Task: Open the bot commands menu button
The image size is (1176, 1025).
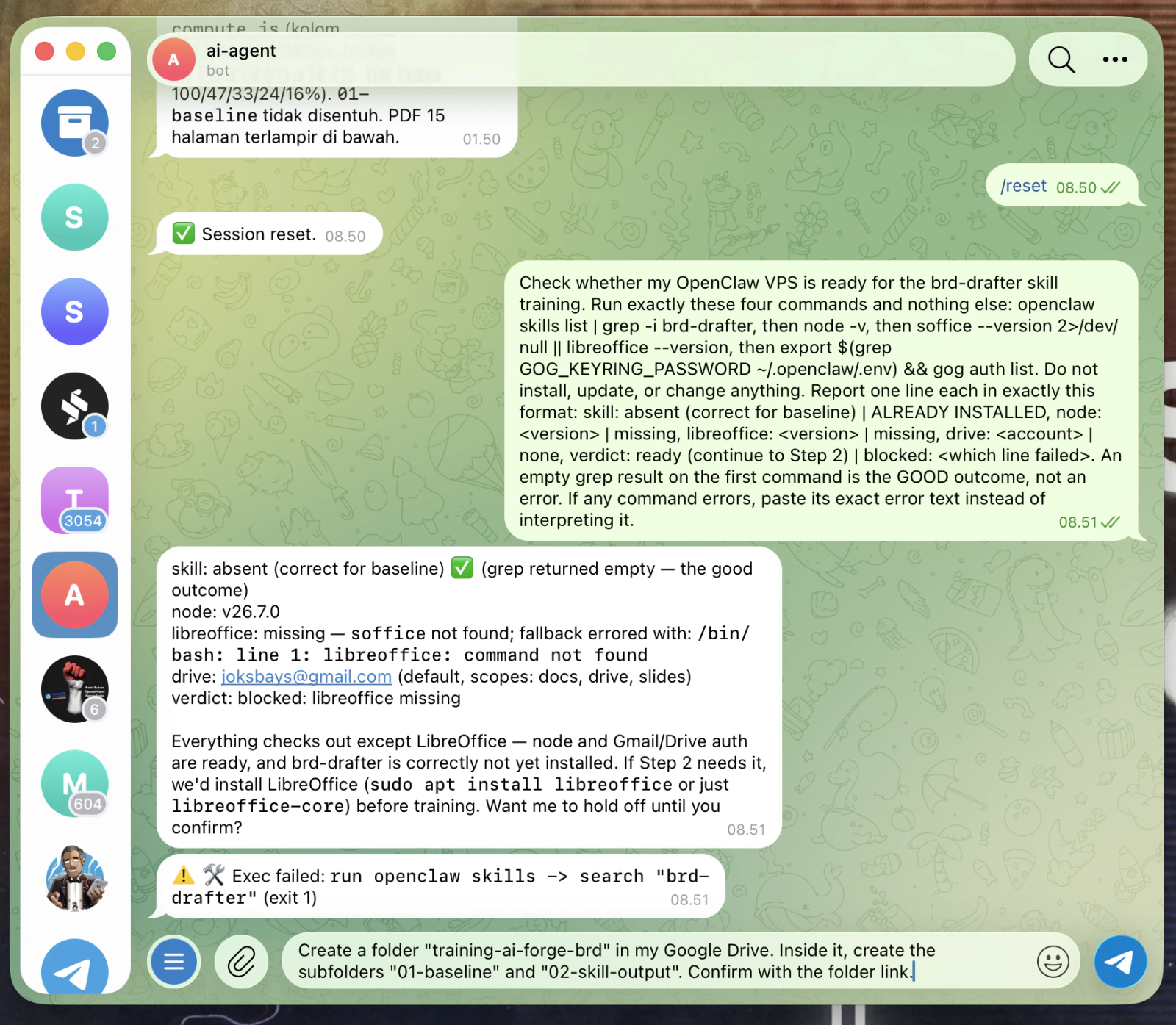Action: [x=174, y=961]
